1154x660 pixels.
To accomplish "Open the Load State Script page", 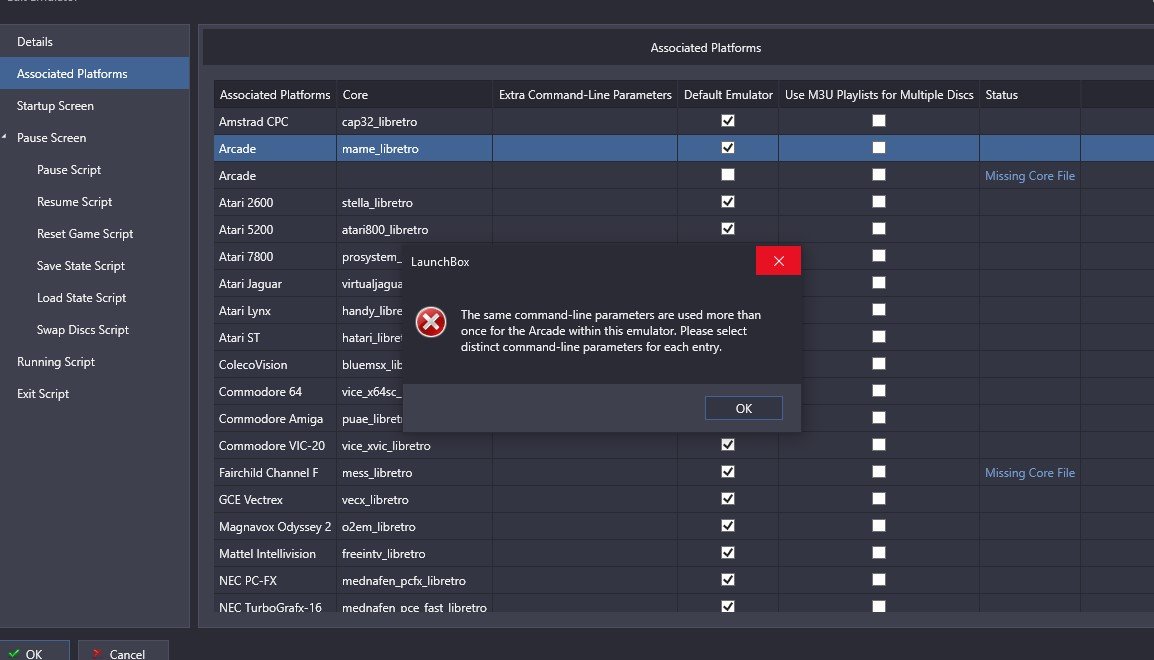I will click(81, 297).
